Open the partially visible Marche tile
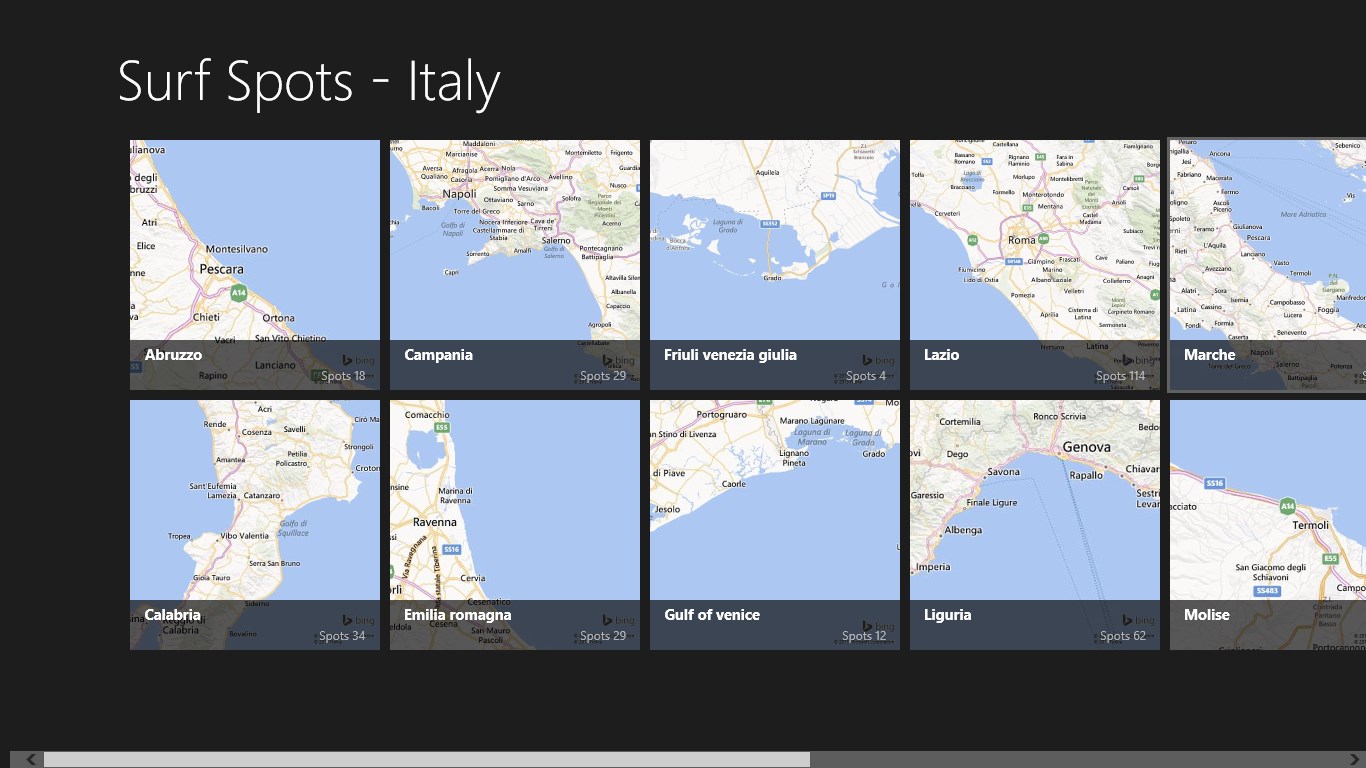The image size is (1366, 768). click(x=1267, y=265)
